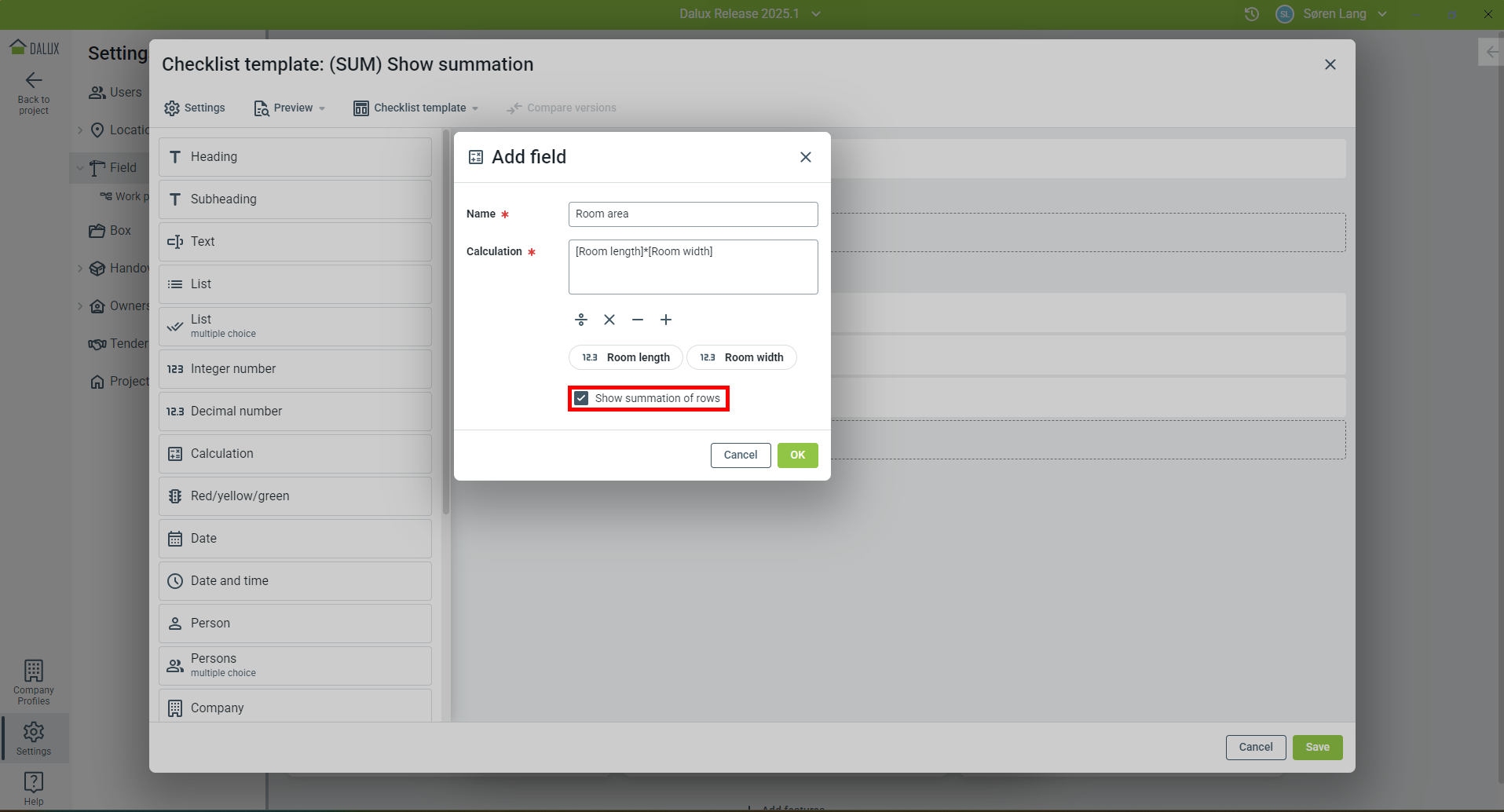
Task: Uncheck Show summation of rows
Action: coord(581,398)
